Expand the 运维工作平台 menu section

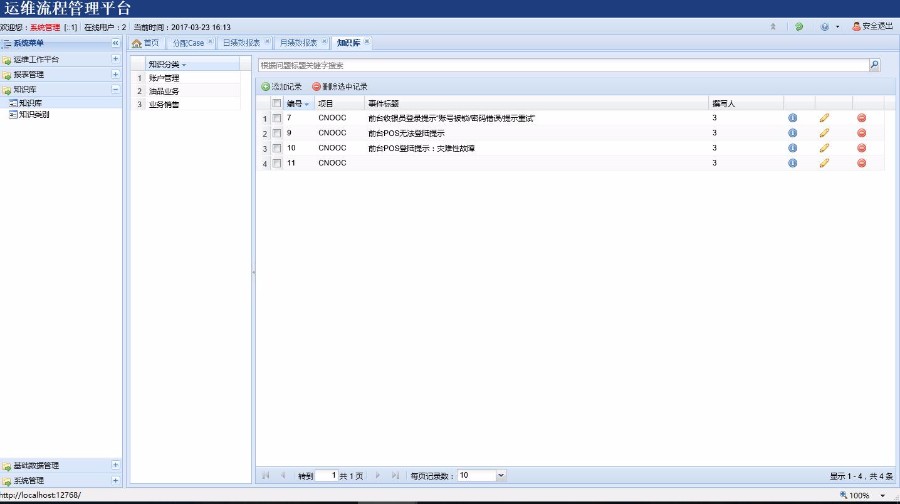tap(115, 59)
